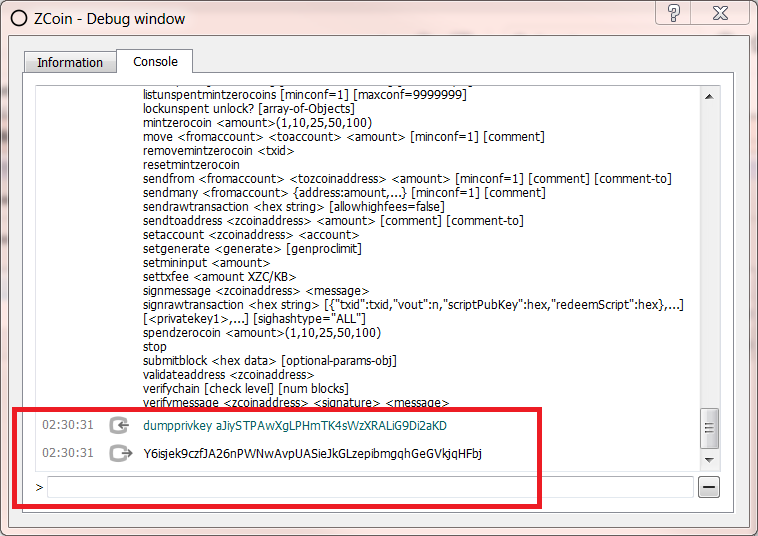Click the 'removemintzerocoin <txid>' line
The width and height of the screenshot is (758, 536).
(x=219, y=151)
